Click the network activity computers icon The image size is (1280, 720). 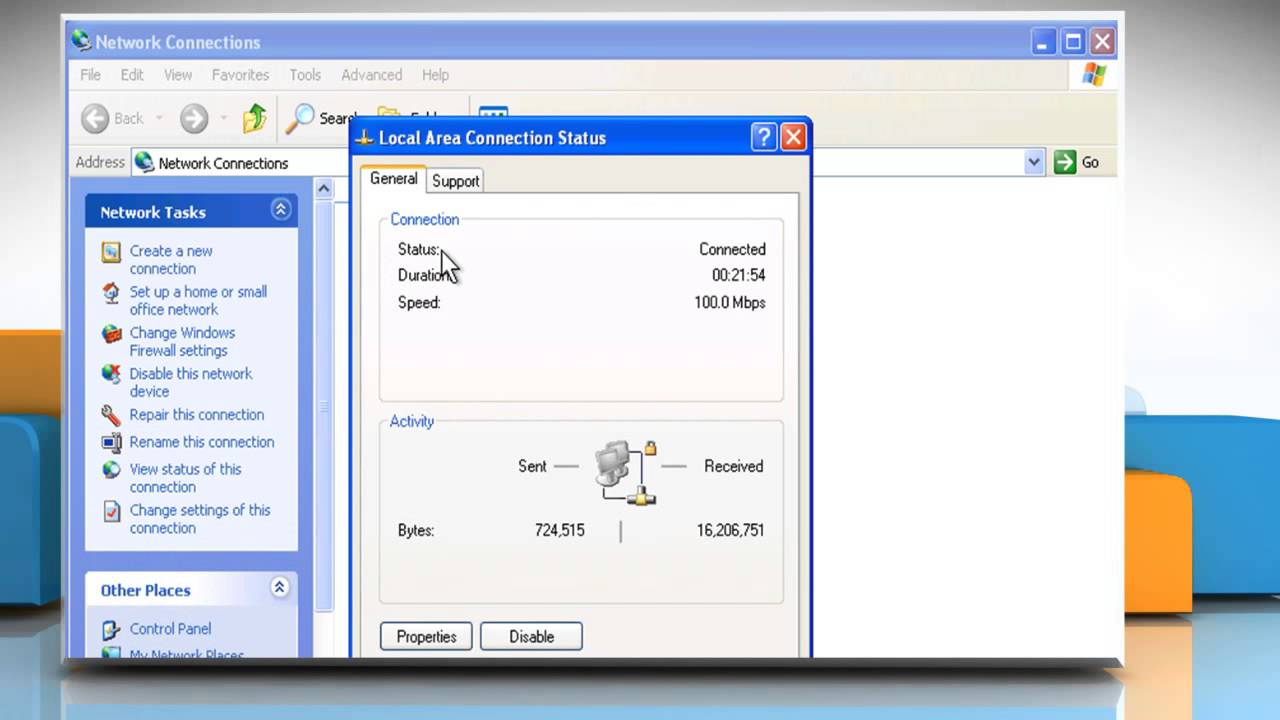[626, 472]
